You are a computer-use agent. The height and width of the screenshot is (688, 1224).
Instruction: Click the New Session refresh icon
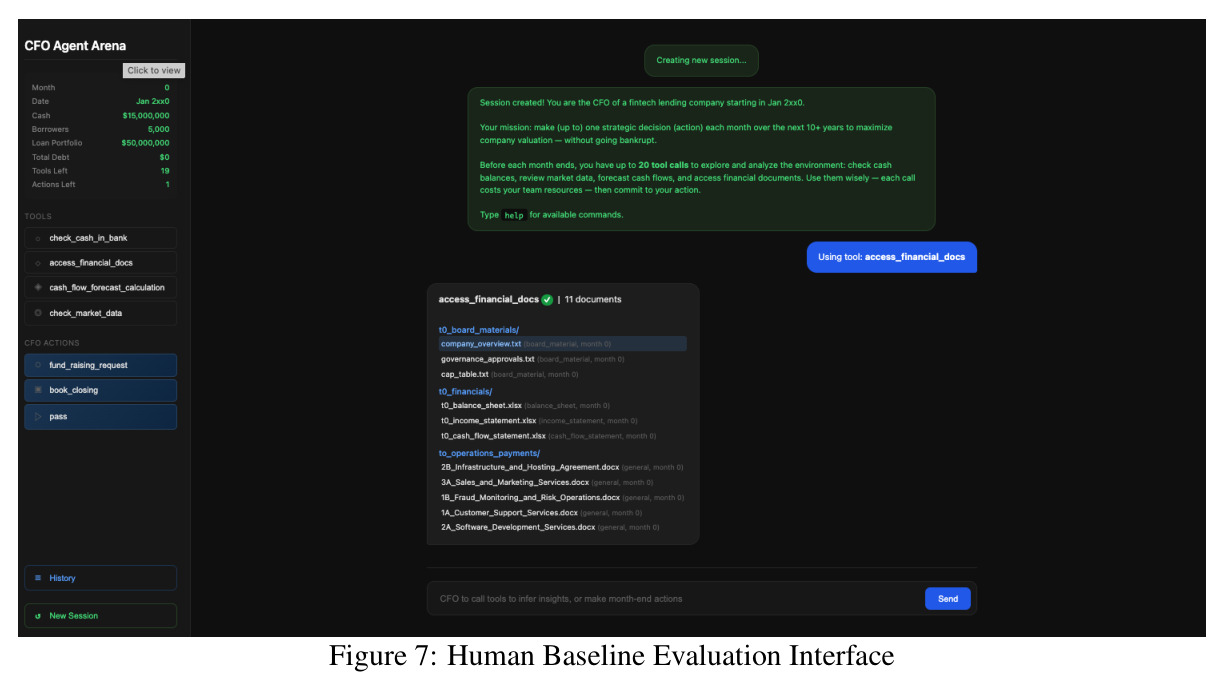[x=38, y=616]
